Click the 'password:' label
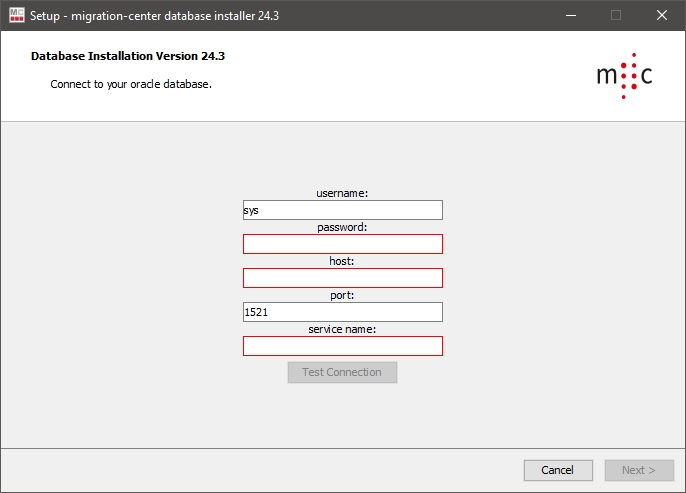The width and height of the screenshot is (686, 493). 342,227
